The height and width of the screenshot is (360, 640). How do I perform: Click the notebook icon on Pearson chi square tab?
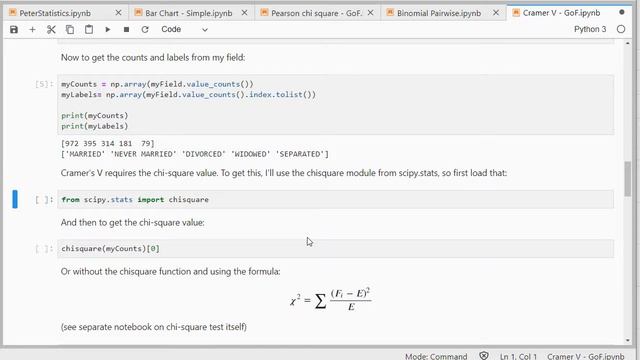click(x=264, y=13)
